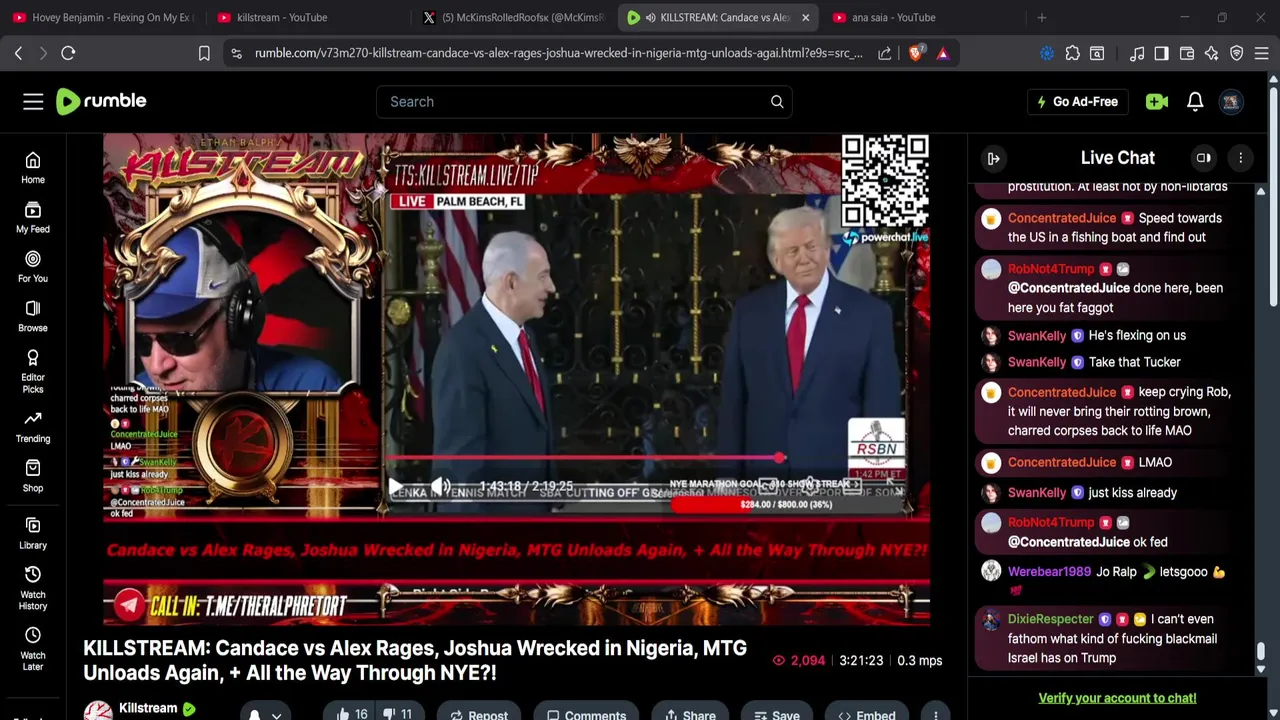Dislike the video with thumbs down
1280x720 pixels.
point(398,714)
